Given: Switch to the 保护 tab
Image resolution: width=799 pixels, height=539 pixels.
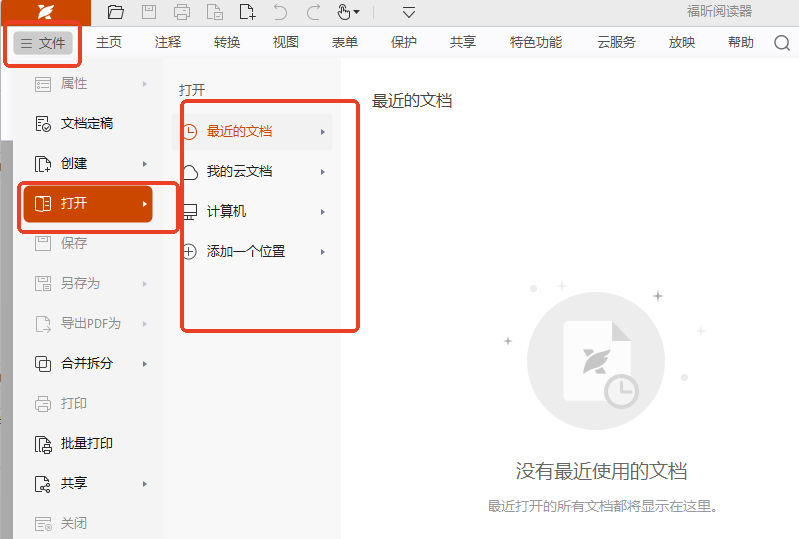Looking at the screenshot, I should (x=404, y=42).
